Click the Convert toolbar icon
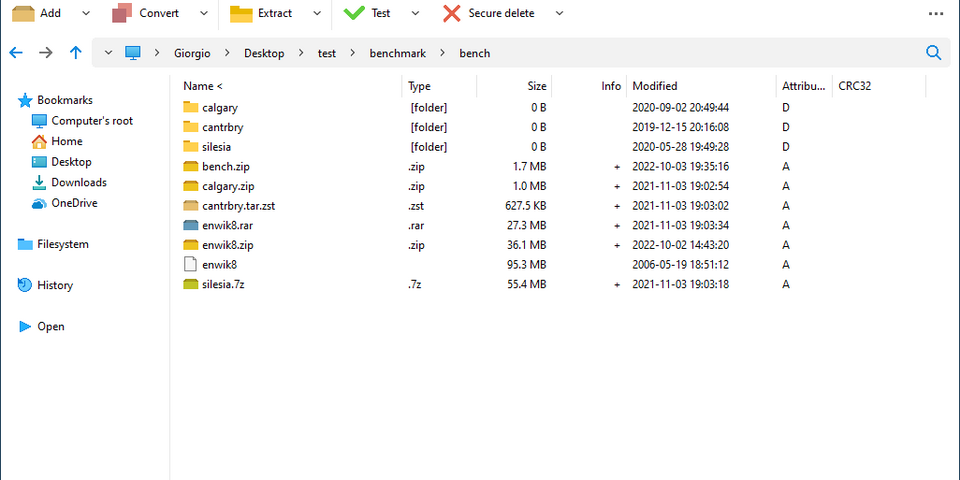This screenshot has width=960, height=480. 122,13
